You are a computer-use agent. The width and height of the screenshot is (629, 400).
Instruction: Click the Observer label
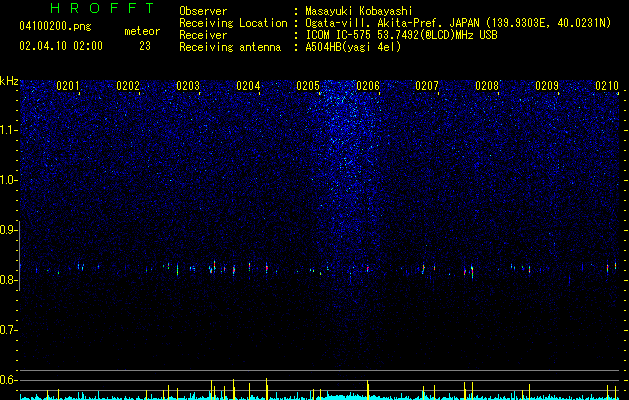coord(203,11)
